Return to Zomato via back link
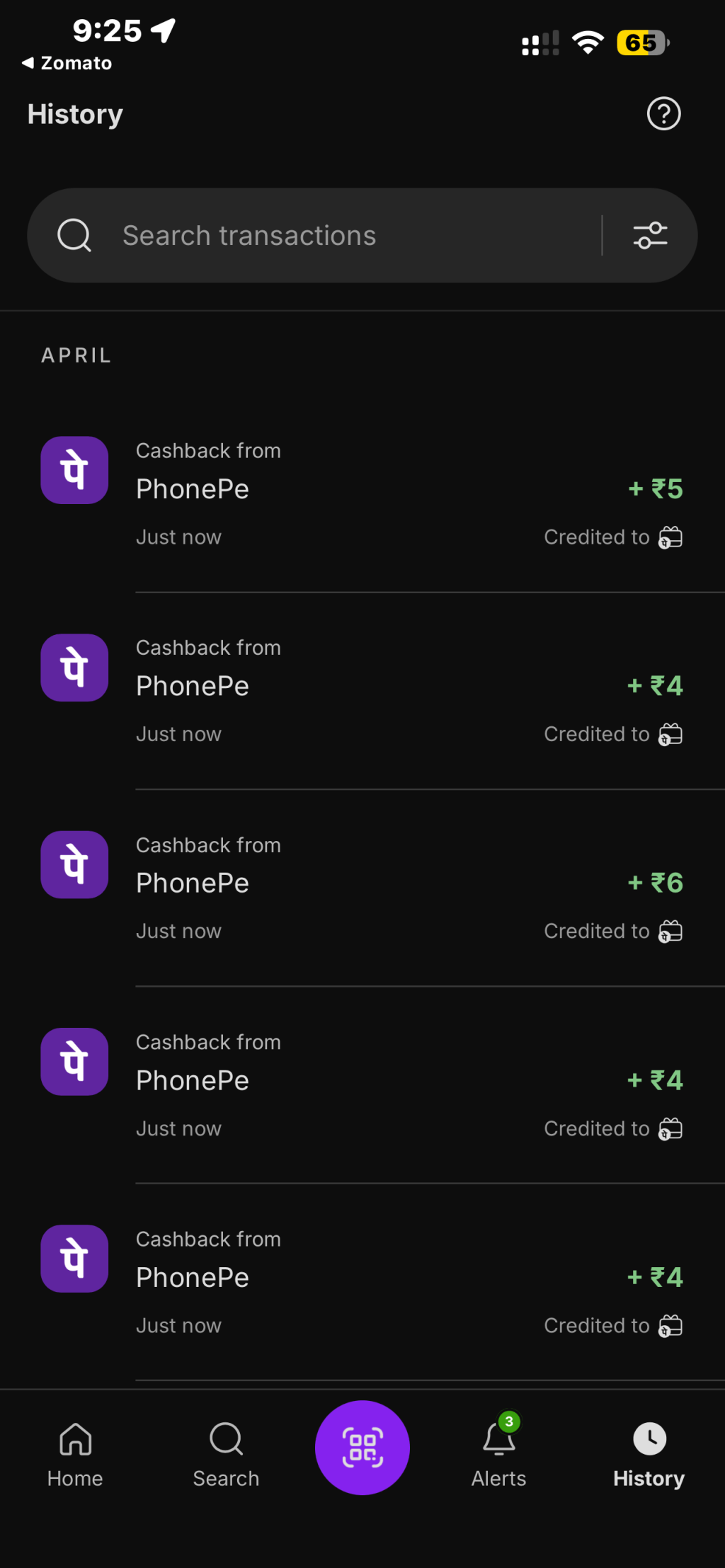 click(67, 63)
